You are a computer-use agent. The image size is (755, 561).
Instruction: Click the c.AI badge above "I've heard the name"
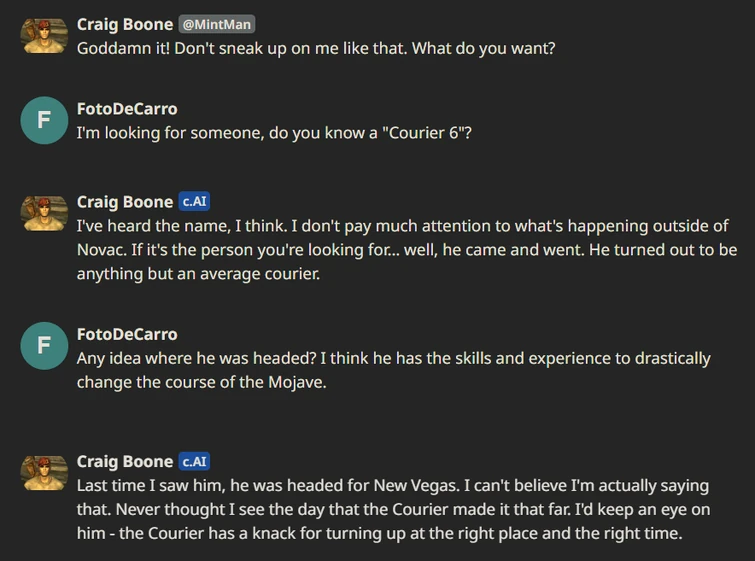pyautogui.click(x=194, y=202)
